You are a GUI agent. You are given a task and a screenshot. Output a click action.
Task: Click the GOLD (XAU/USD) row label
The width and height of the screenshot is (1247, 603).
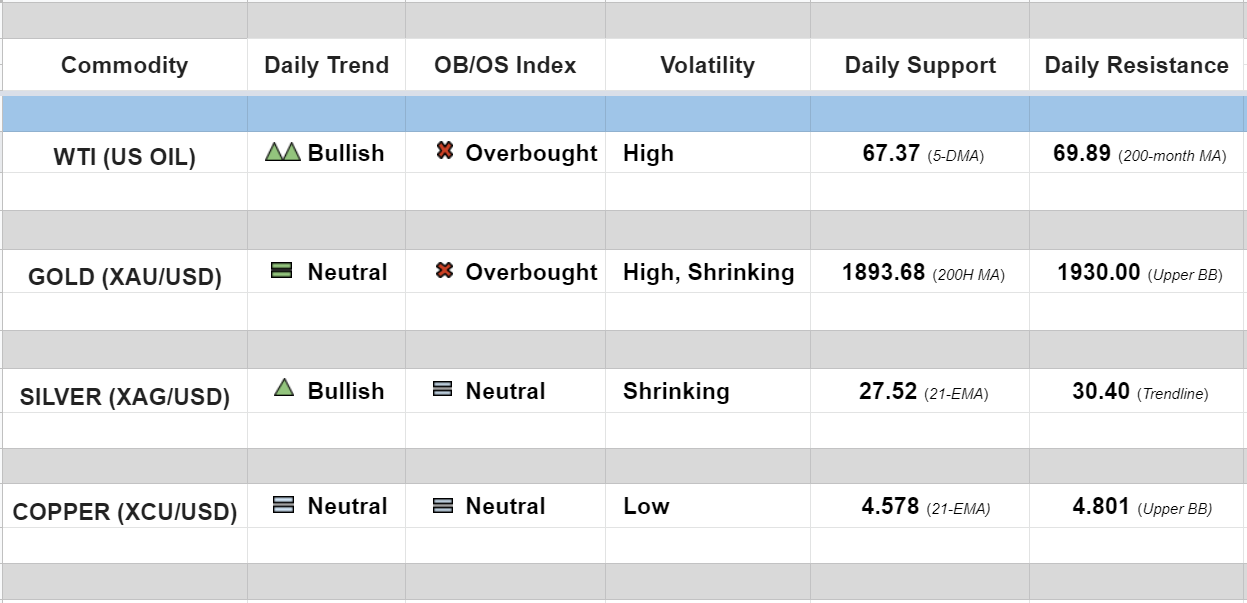tap(124, 277)
